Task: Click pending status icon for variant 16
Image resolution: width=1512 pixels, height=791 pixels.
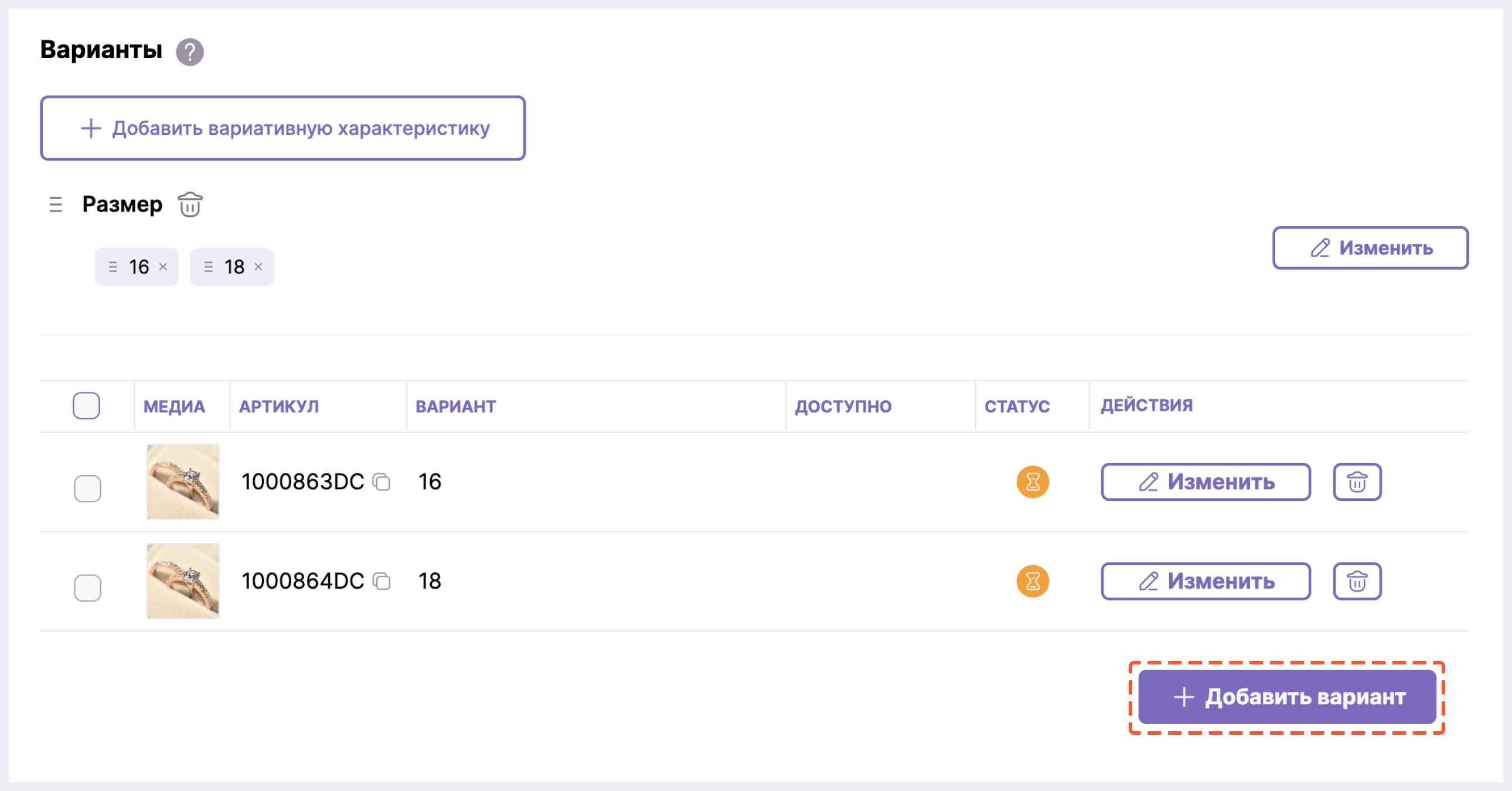Action: 1033,482
